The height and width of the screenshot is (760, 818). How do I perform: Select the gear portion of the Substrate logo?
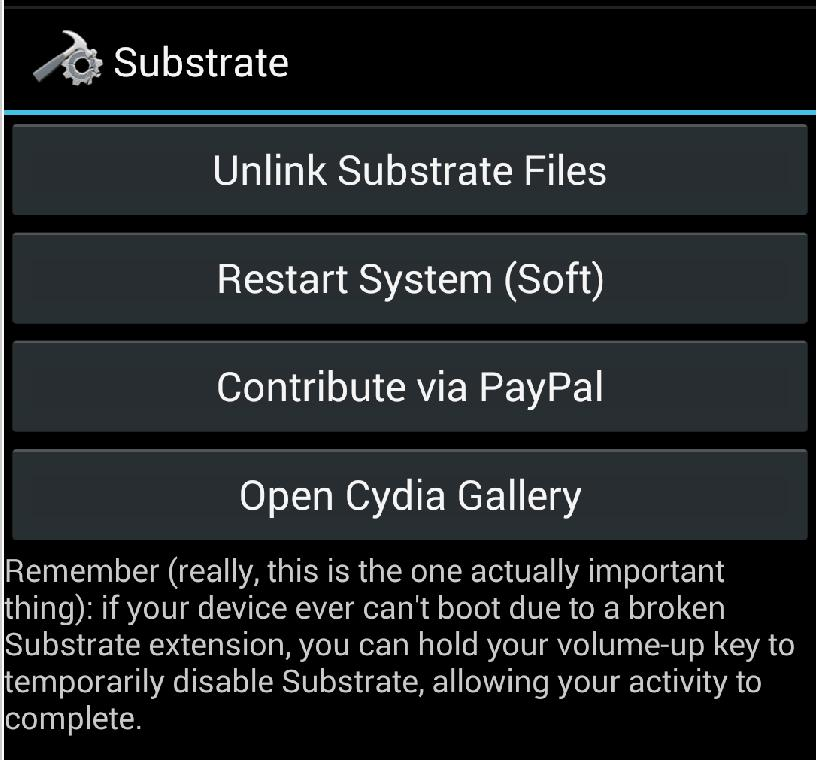[84, 74]
